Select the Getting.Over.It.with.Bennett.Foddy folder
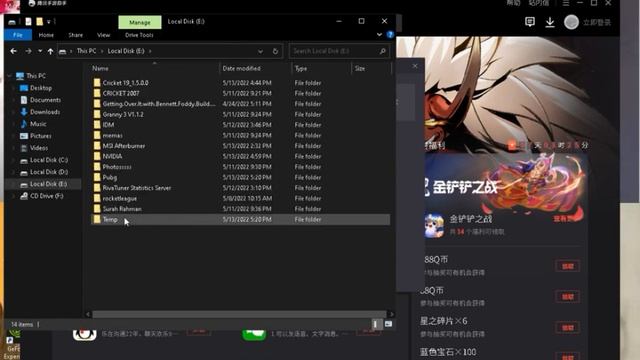 coord(159,104)
